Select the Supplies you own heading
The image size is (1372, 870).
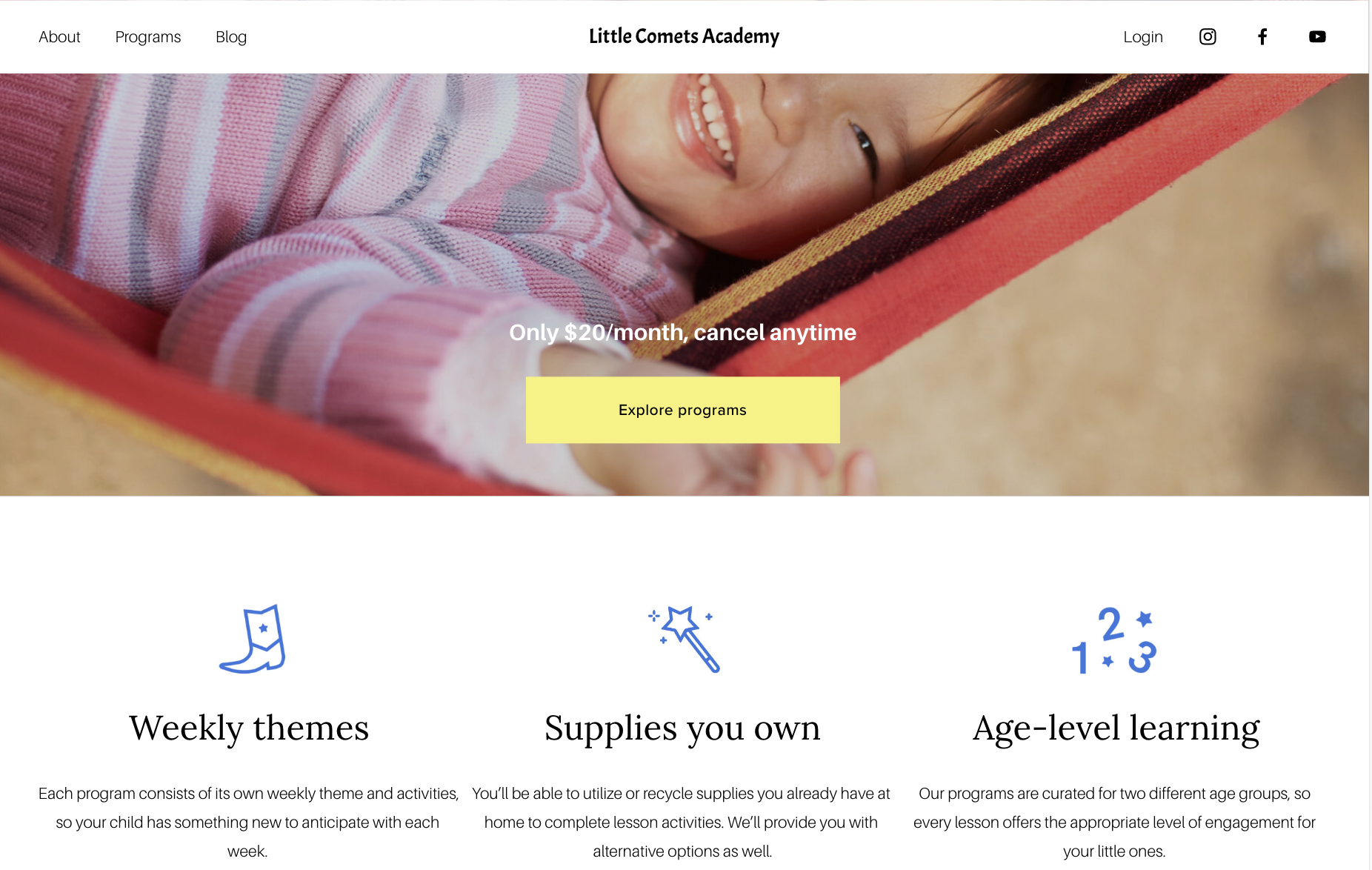click(x=682, y=728)
